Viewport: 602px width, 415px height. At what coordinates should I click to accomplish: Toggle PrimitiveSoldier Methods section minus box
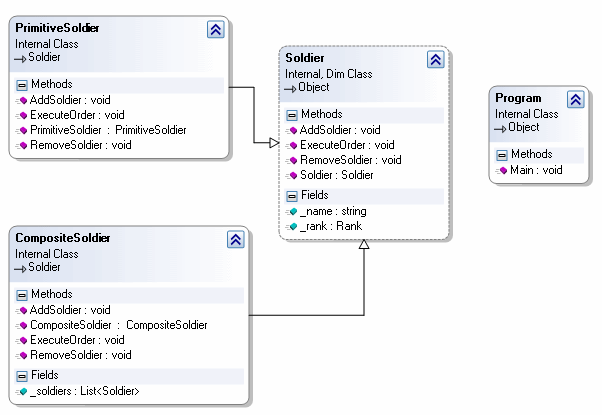(21, 84)
